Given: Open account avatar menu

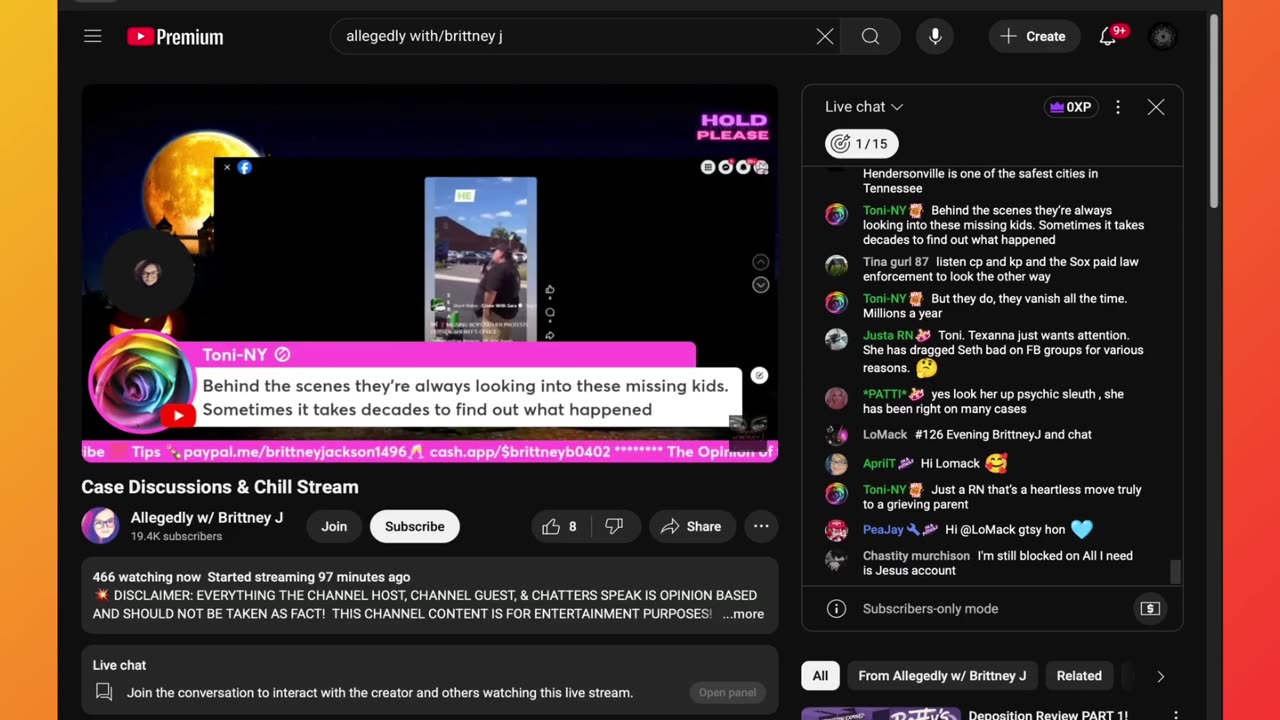Looking at the screenshot, I should click(x=1162, y=36).
